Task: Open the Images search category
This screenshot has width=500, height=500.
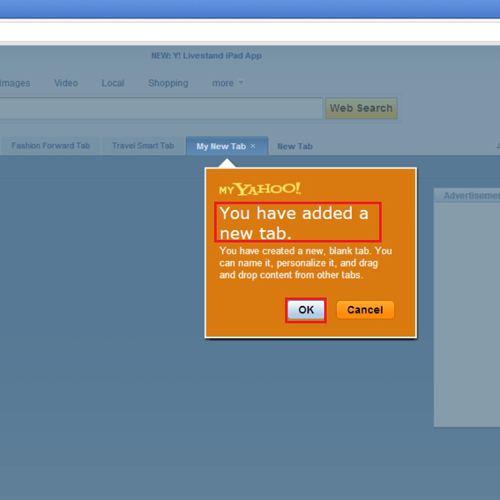Action: pos(15,83)
